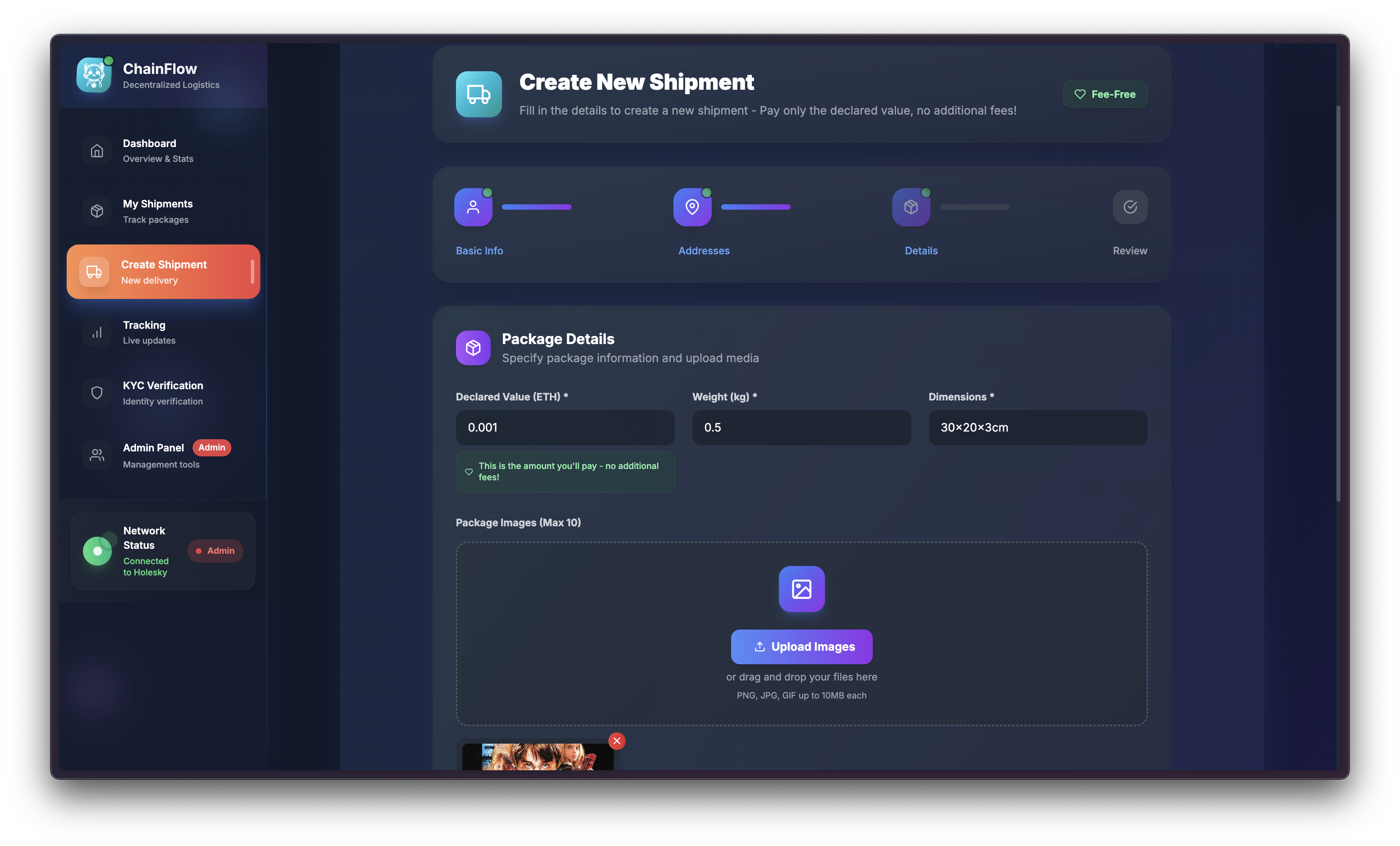Click the Addresses location pin step icon
1400x846 pixels.
tap(692, 207)
